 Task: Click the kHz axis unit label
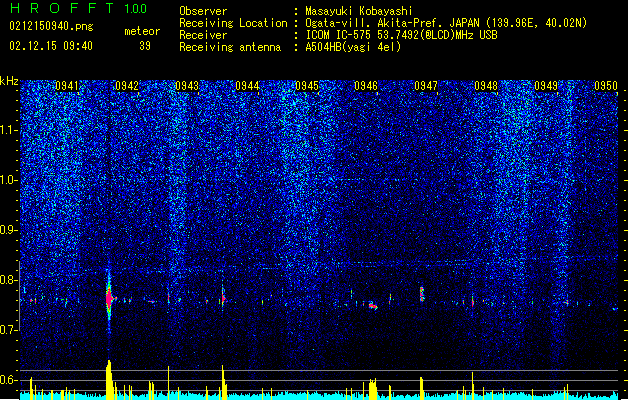9,81
